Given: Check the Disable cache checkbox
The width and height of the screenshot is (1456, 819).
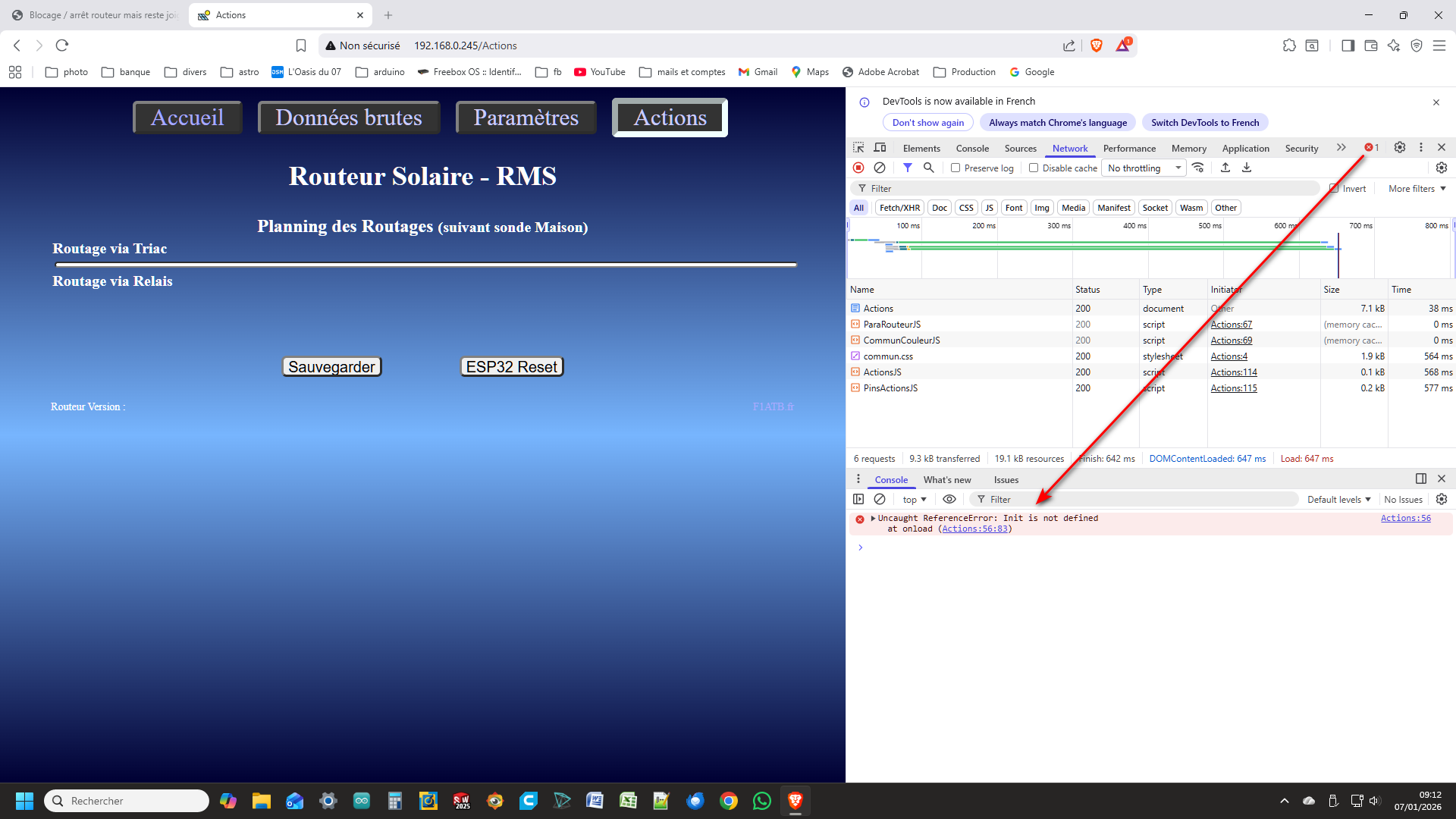Looking at the screenshot, I should click(1034, 168).
